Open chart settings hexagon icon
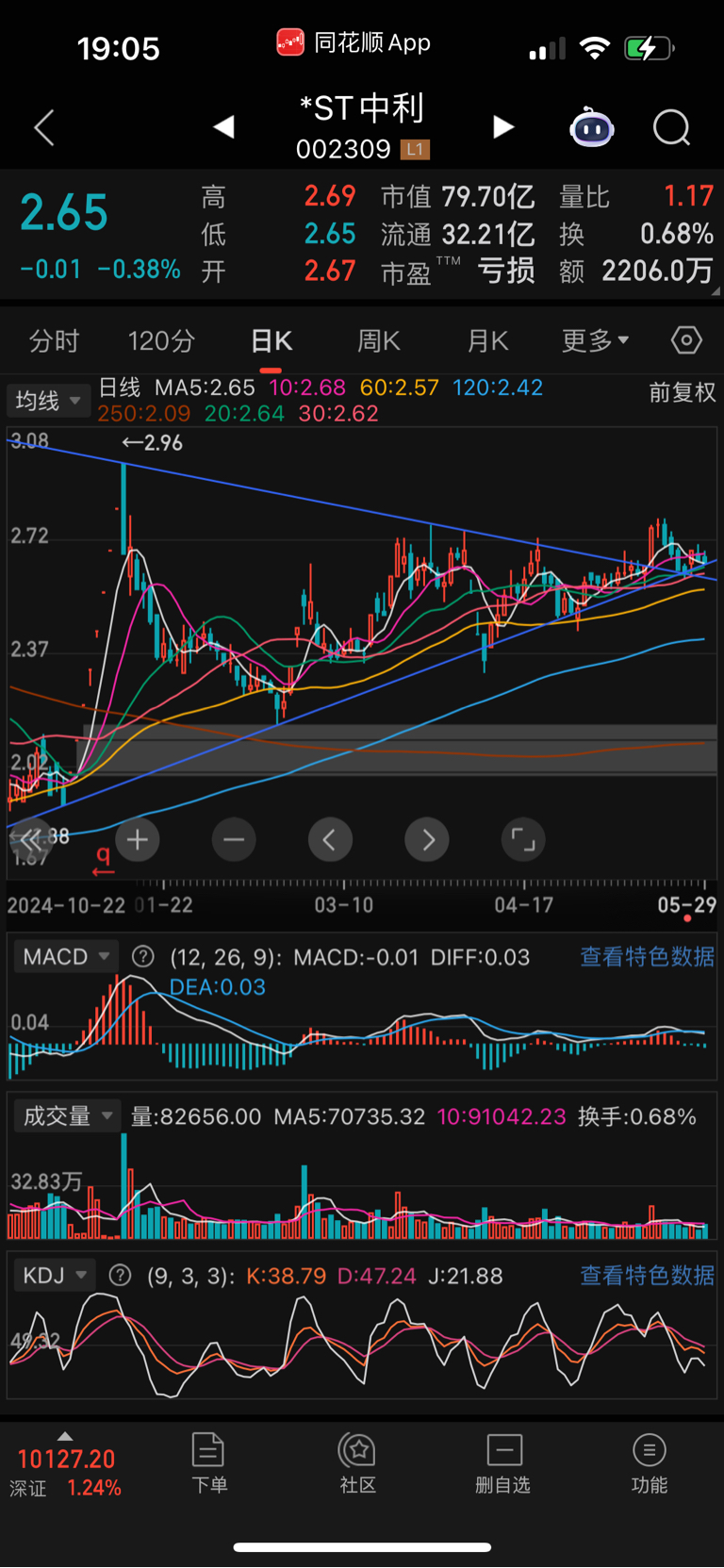 [686, 340]
